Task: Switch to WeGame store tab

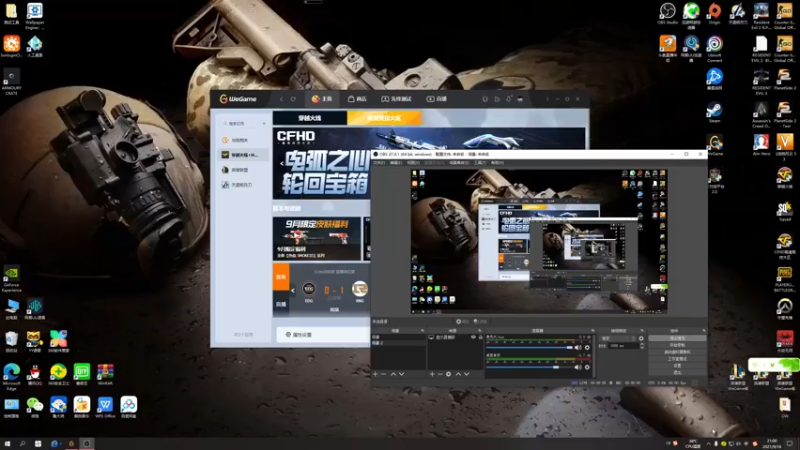Action: (357, 99)
